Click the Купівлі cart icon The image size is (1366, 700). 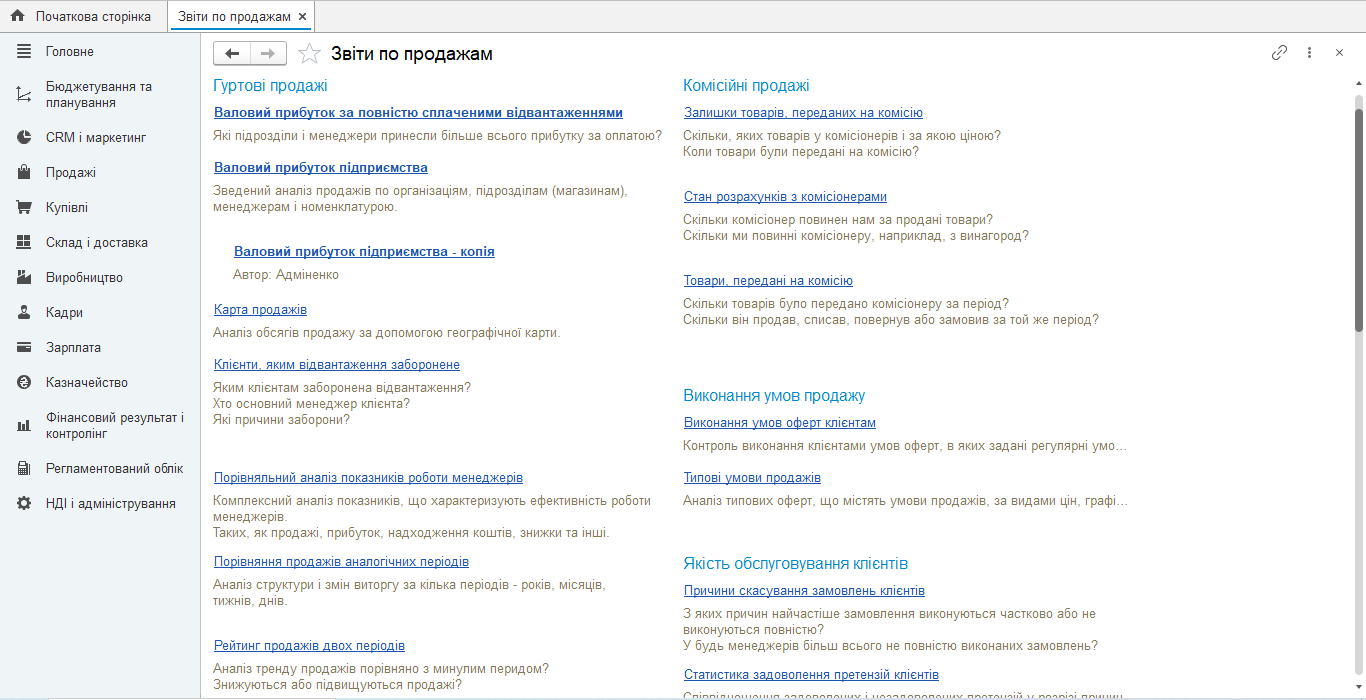(x=24, y=208)
